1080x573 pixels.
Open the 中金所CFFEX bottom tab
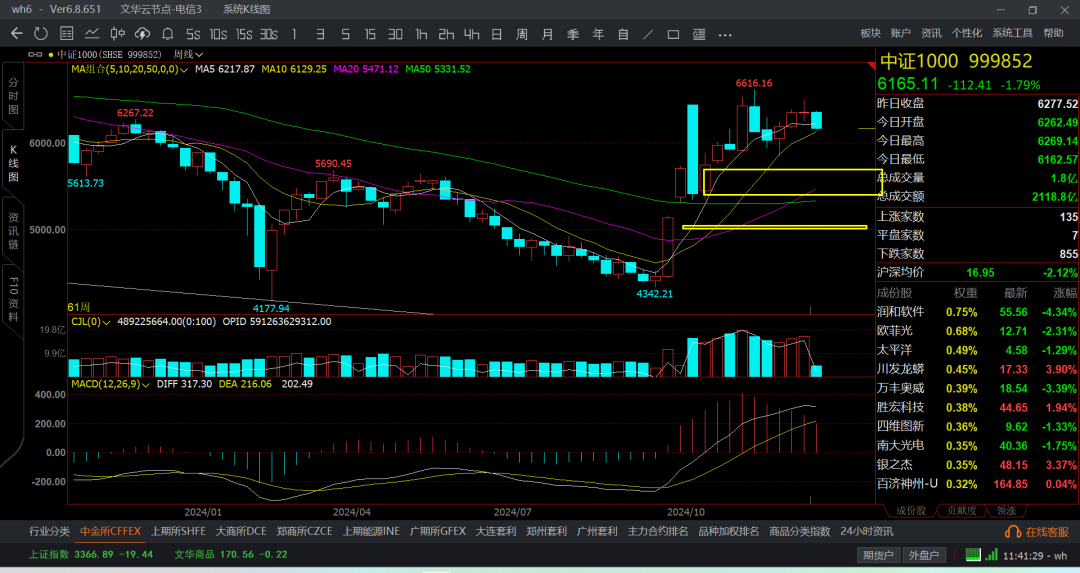110,531
